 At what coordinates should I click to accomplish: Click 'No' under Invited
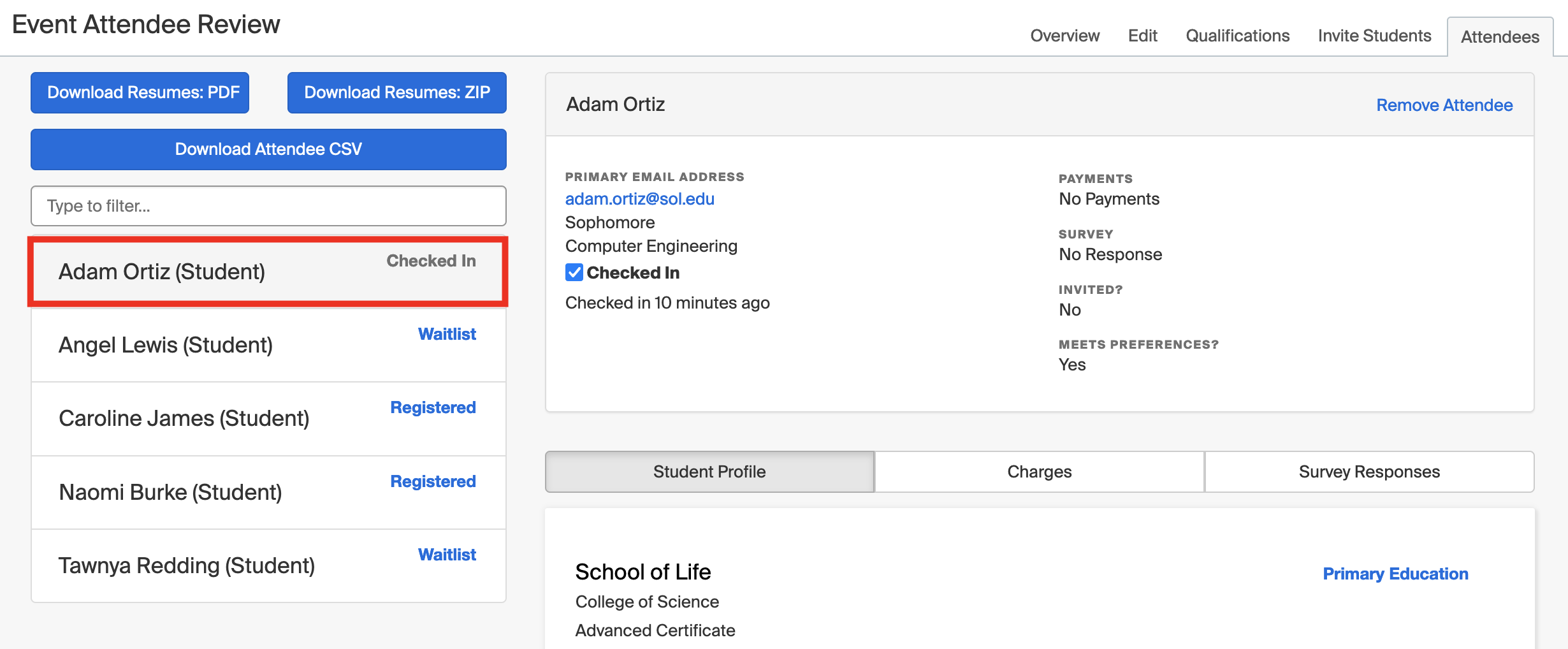(x=1070, y=310)
